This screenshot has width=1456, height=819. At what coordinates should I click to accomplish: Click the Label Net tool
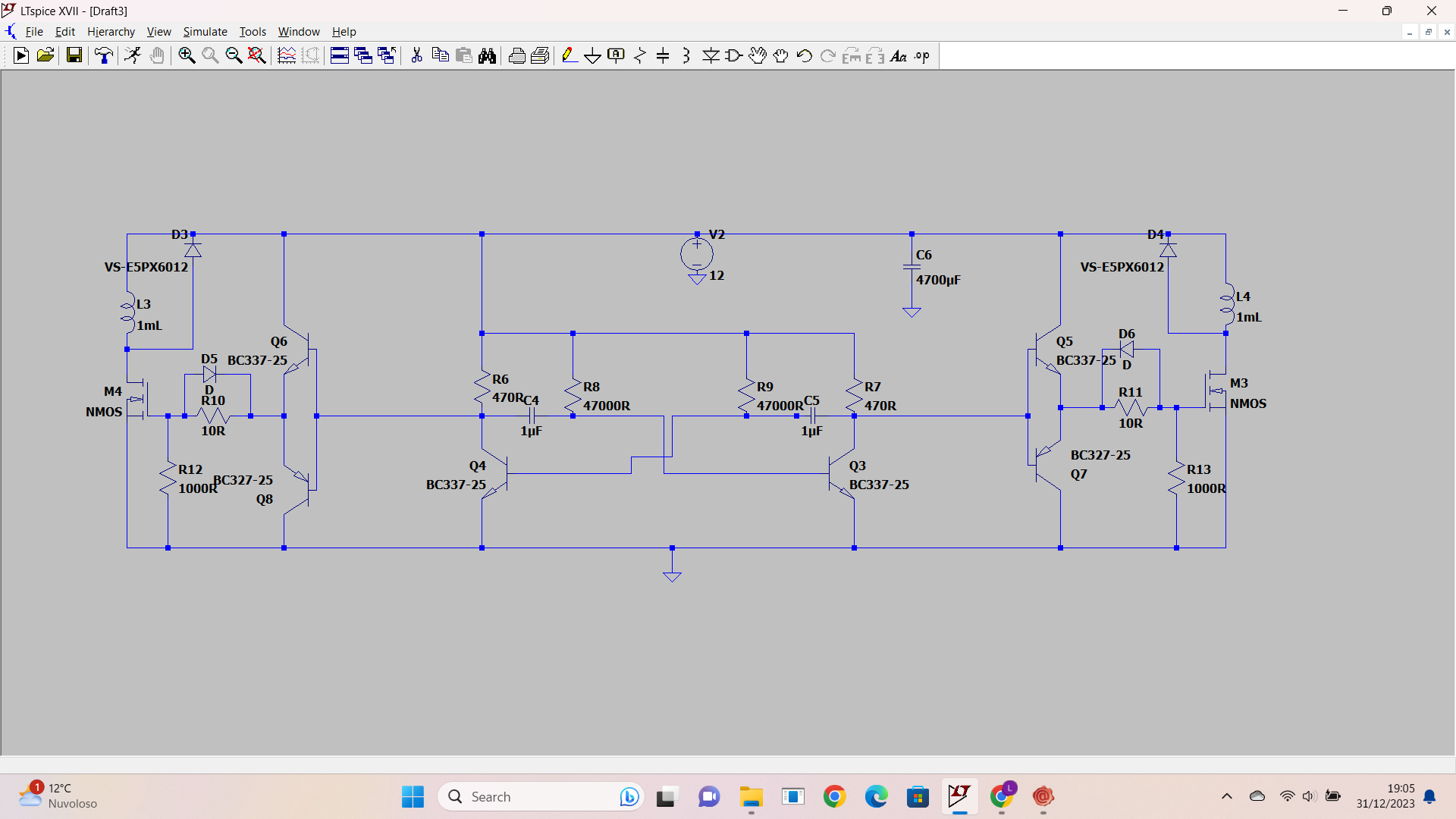click(x=616, y=55)
